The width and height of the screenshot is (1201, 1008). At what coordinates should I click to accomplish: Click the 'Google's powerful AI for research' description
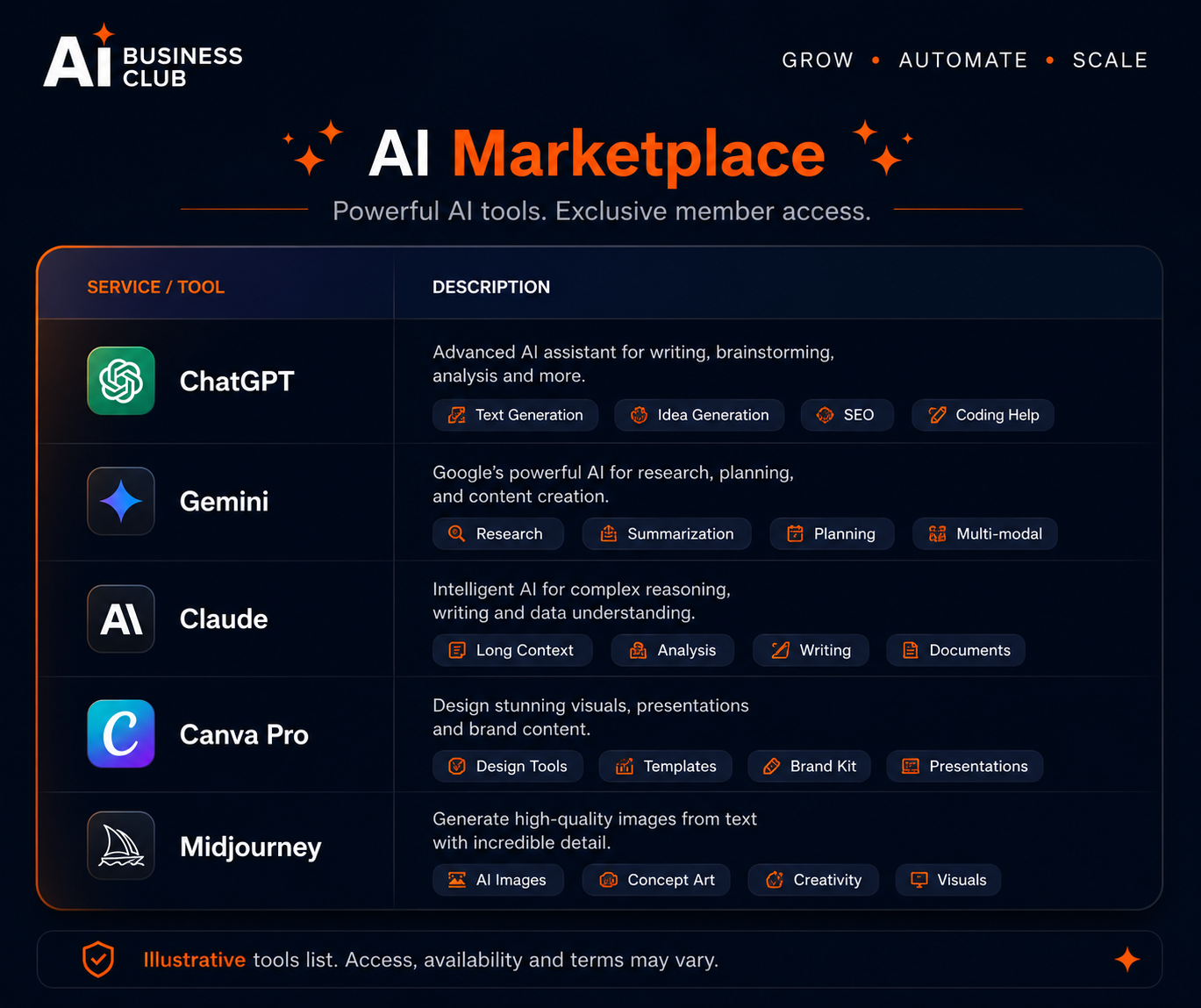click(x=613, y=484)
